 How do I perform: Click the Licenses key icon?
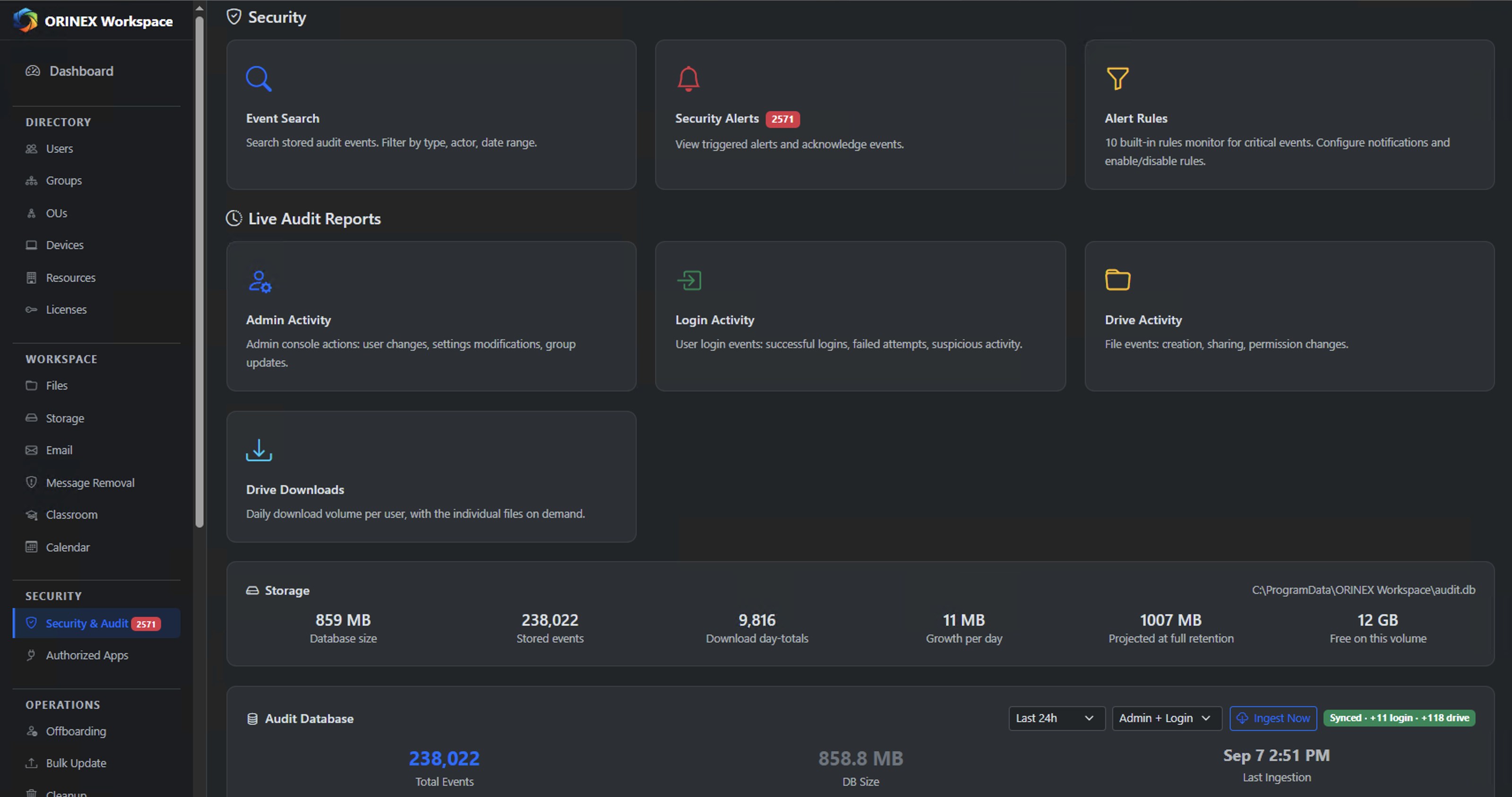tap(32, 310)
